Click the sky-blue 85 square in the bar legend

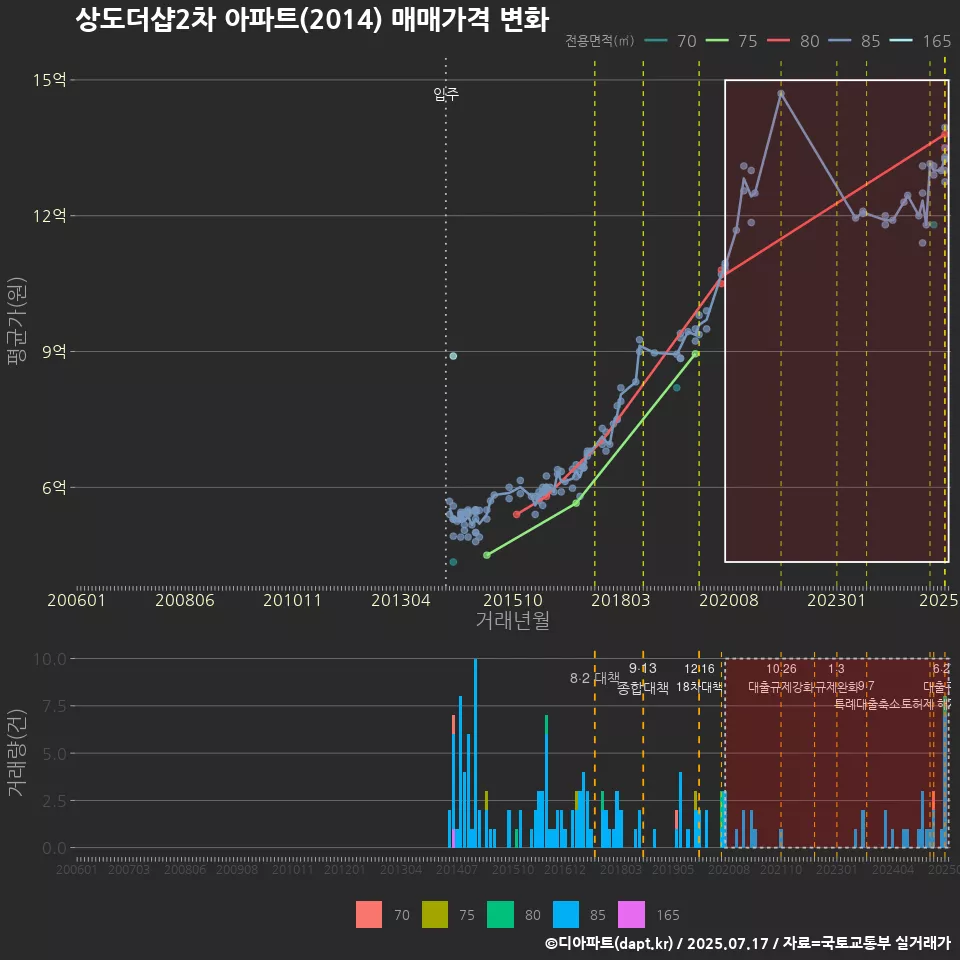pos(566,915)
